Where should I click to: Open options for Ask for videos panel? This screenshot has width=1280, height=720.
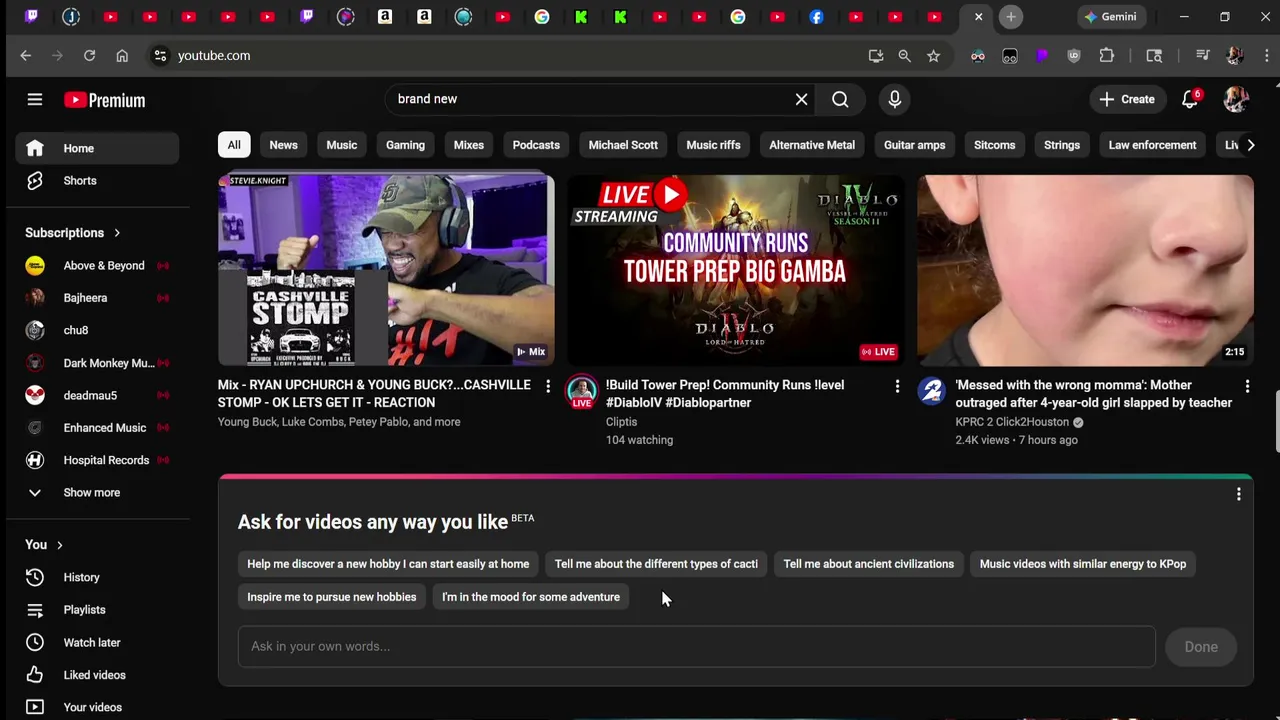pyautogui.click(x=1238, y=494)
